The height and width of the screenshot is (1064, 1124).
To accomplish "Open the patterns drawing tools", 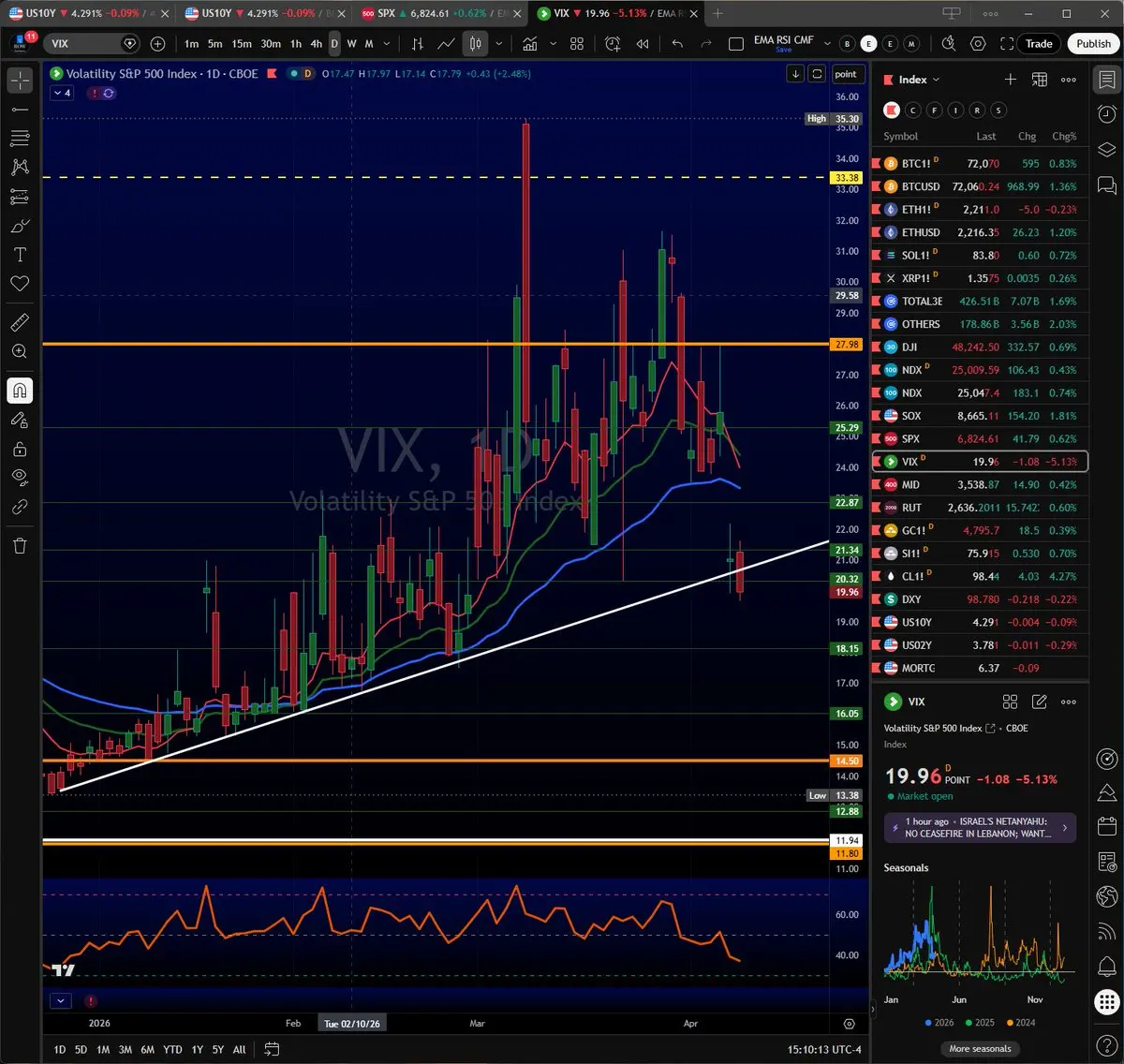I will click(20, 168).
